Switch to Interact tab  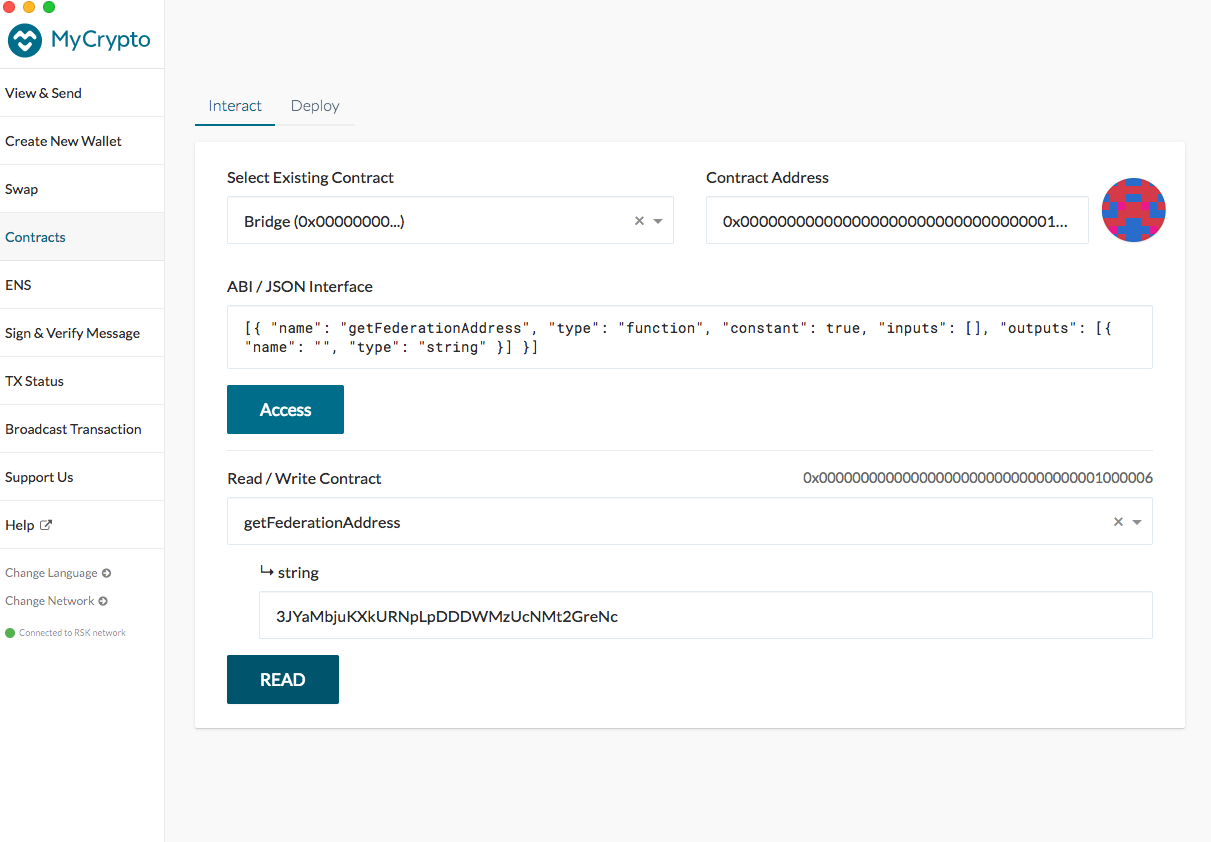[235, 106]
